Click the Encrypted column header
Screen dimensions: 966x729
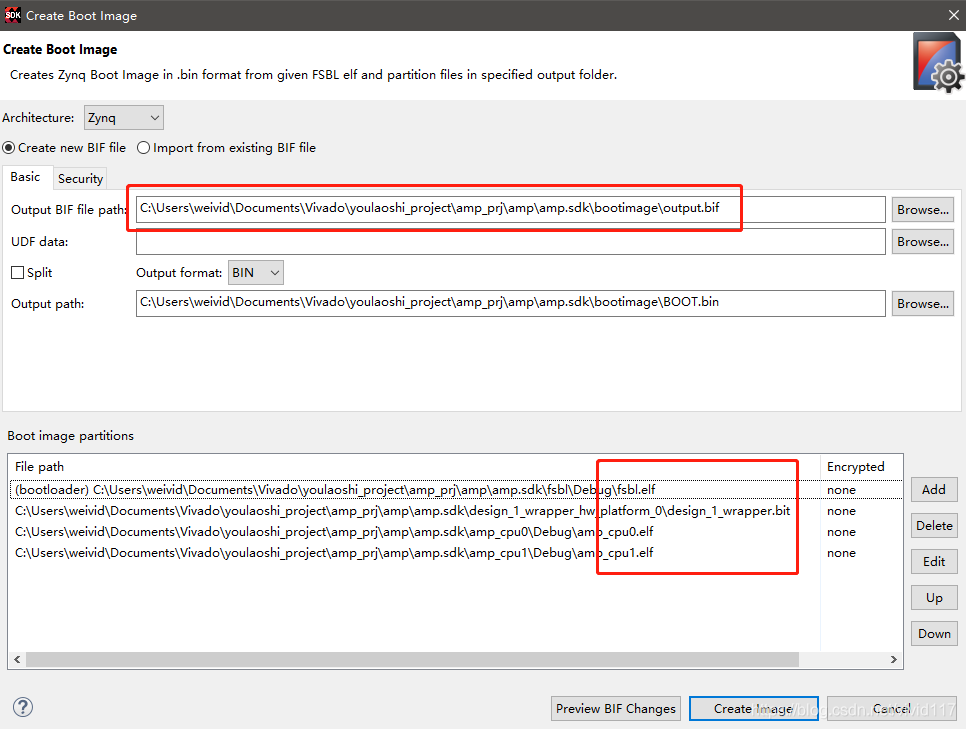[x=861, y=466]
